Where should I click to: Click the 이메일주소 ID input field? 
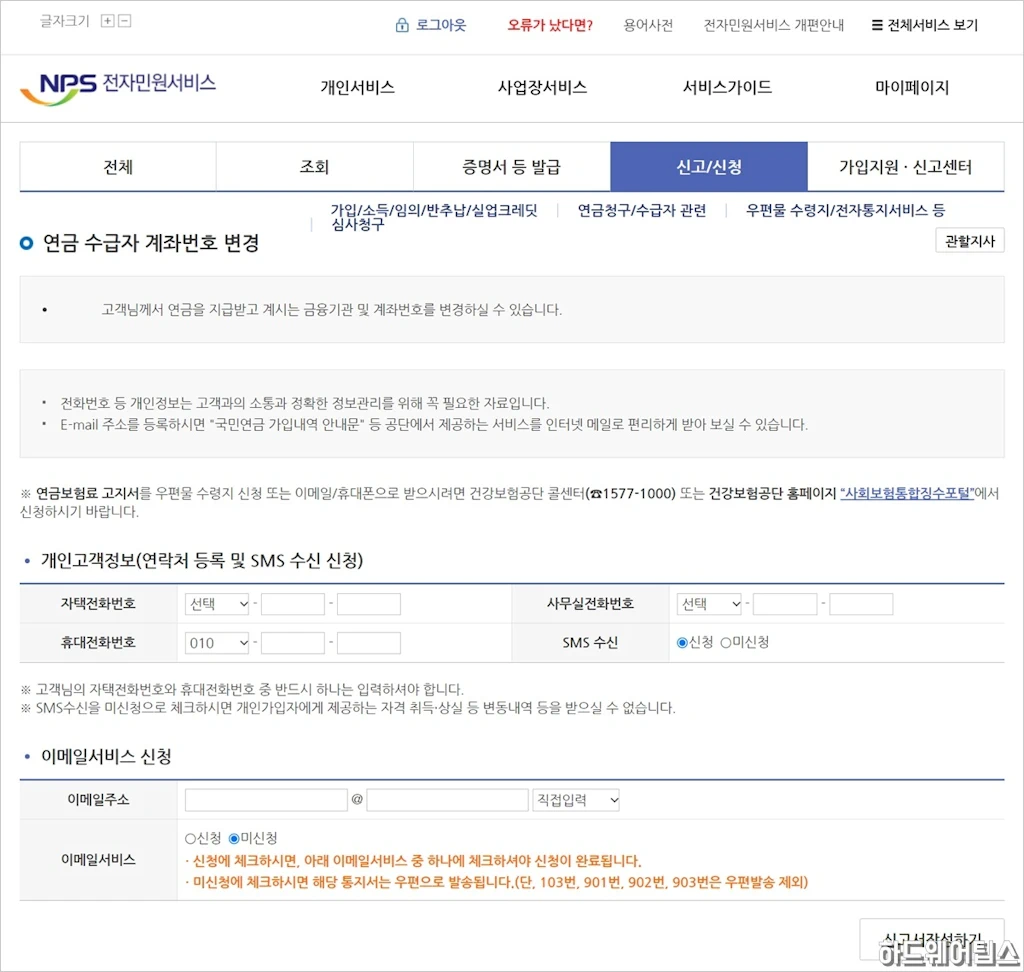pos(266,800)
